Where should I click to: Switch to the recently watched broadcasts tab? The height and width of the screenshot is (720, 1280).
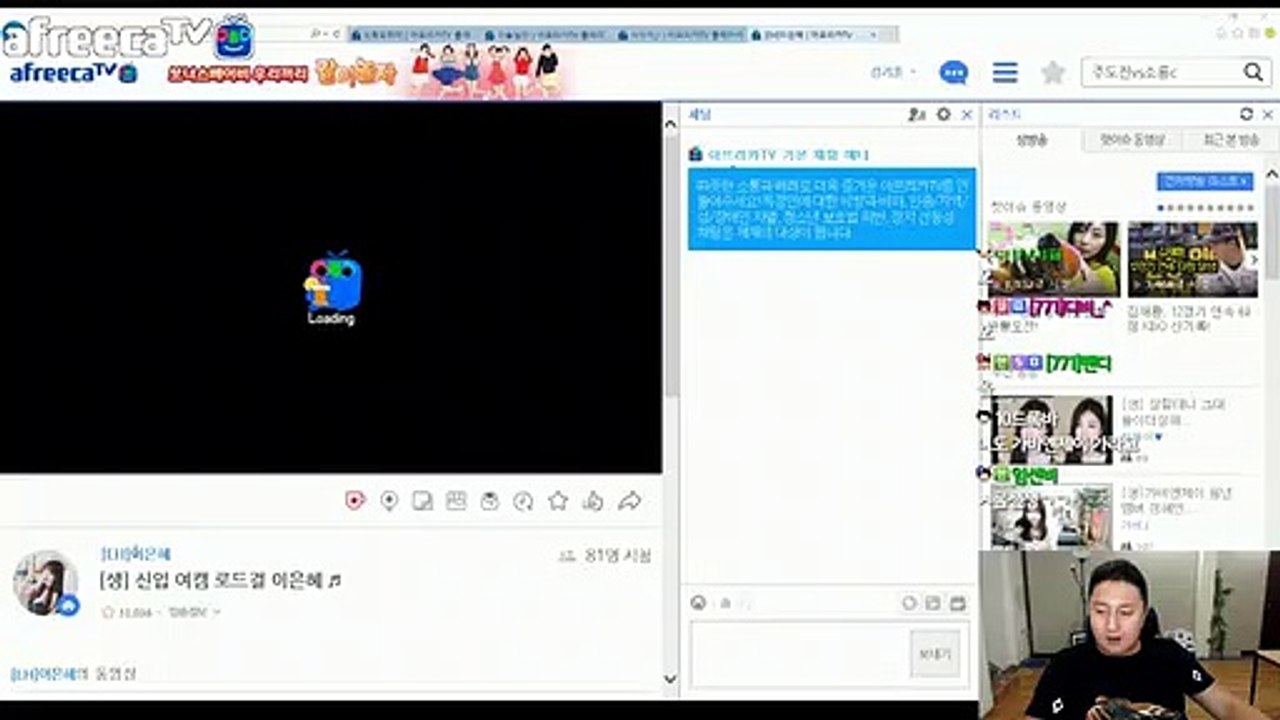[1231, 141]
